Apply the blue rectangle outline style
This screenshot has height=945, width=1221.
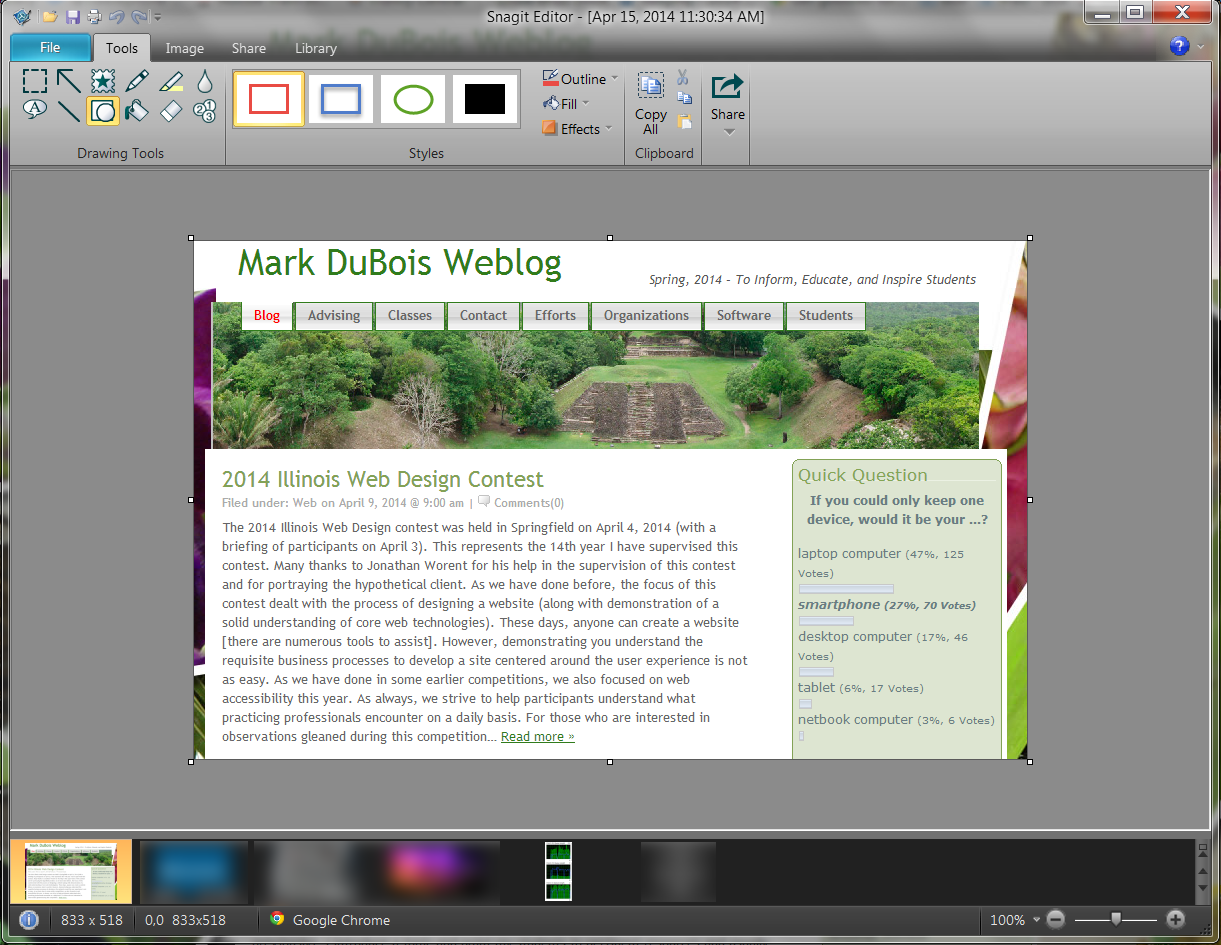click(x=341, y=99)
